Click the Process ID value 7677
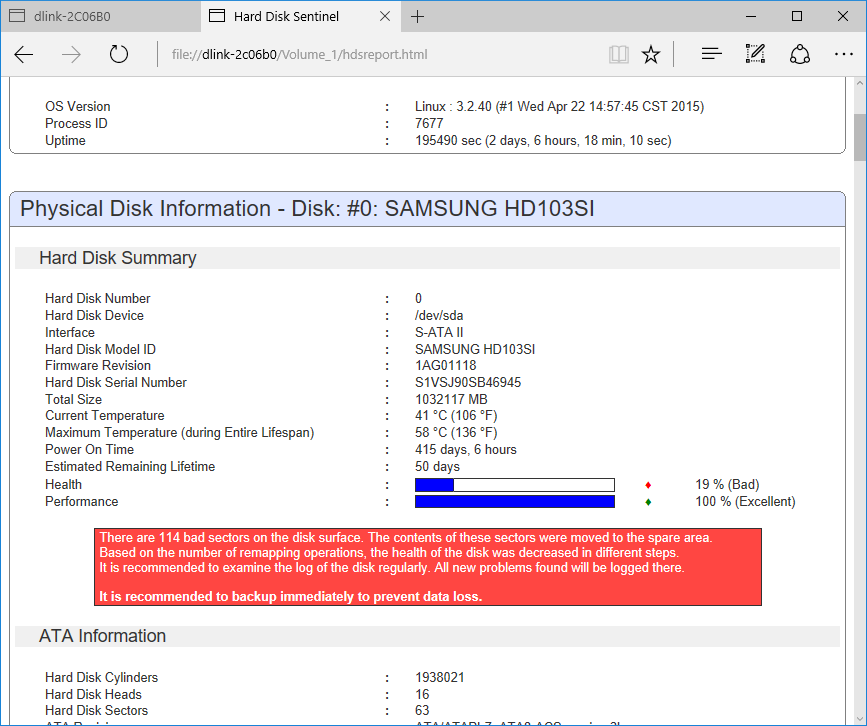Image resolution: width=867 pixels, height=726 pixels. tap(429, 123)
